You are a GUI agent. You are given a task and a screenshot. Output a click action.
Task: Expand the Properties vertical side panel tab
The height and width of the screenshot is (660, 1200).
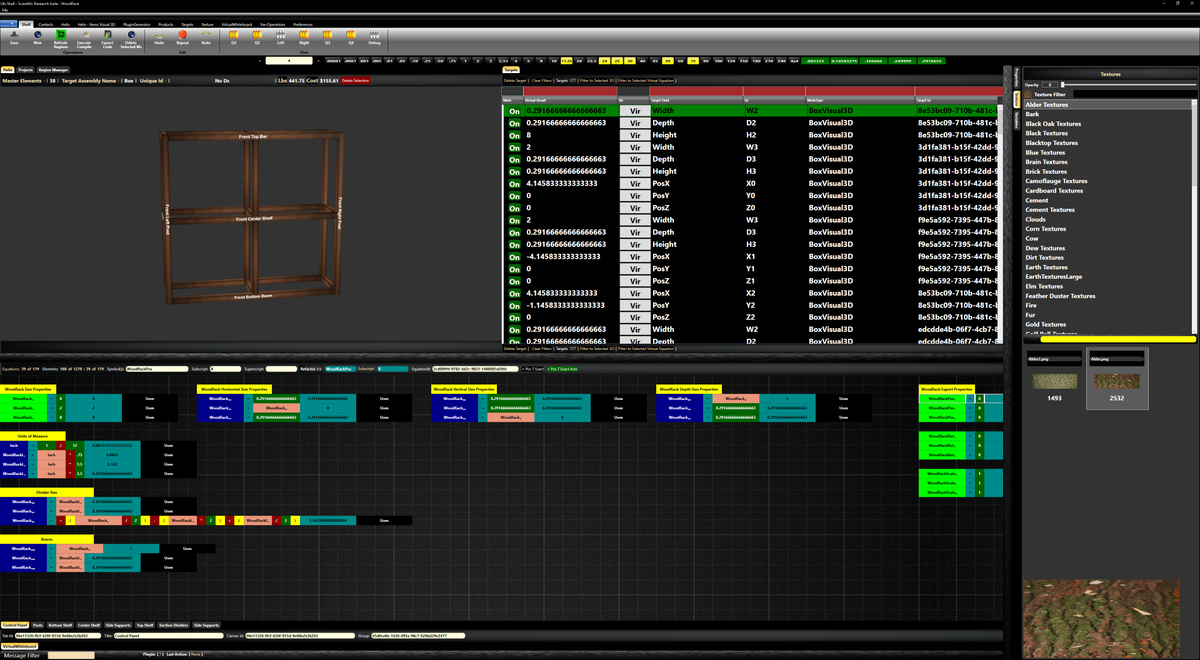point(1017,78)
